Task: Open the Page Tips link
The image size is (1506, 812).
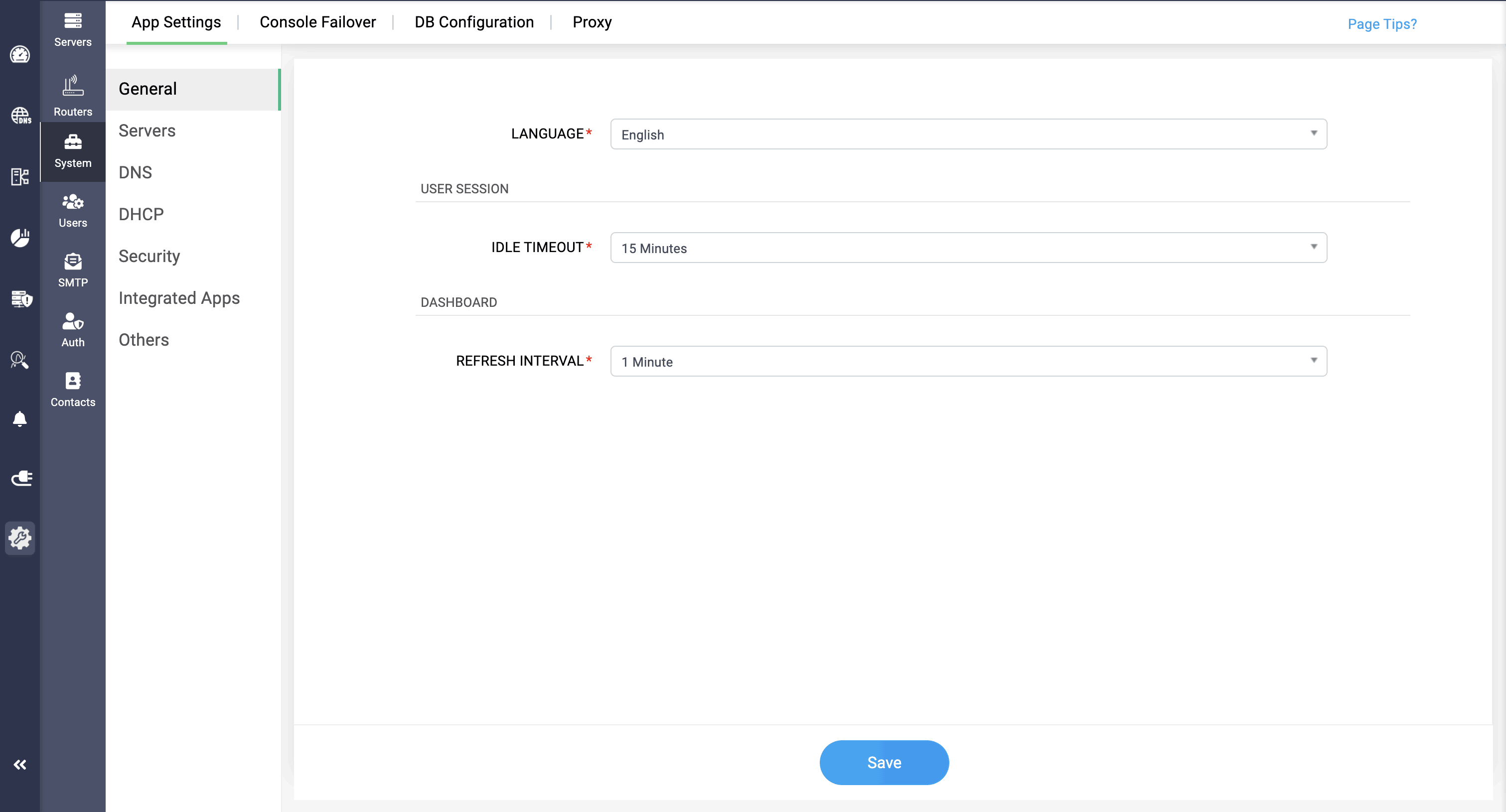Action: tap(1381, 24)
